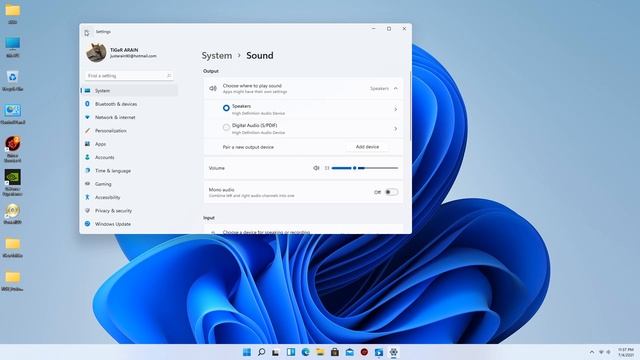Open Digital Audio (S/PDIF) properties chevron

(x=396, y=129)
